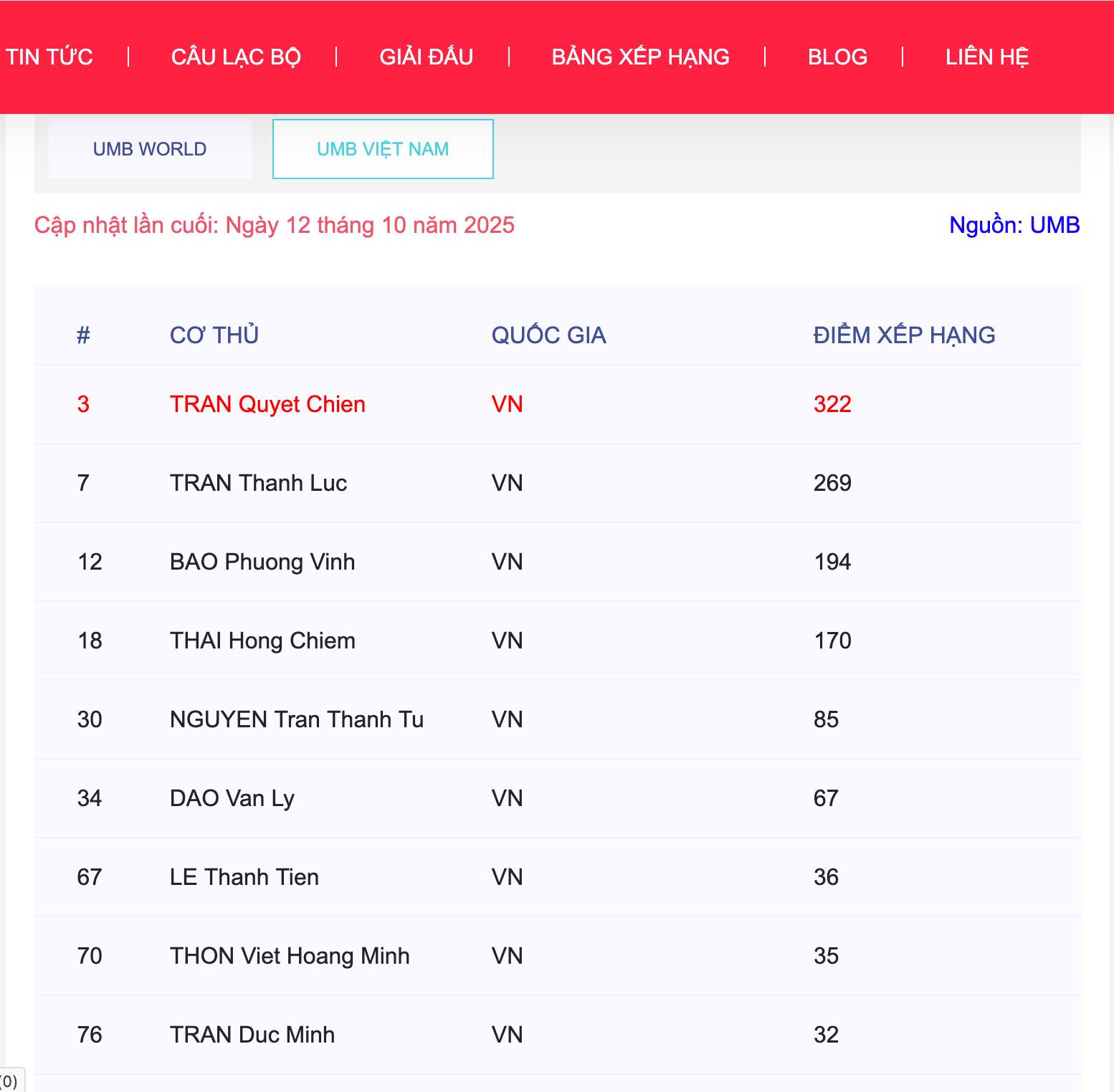This screenshot has width=1114, height=1092.
Task: Click the QUỐC GIA column header
Action: [x=548, y=335]
